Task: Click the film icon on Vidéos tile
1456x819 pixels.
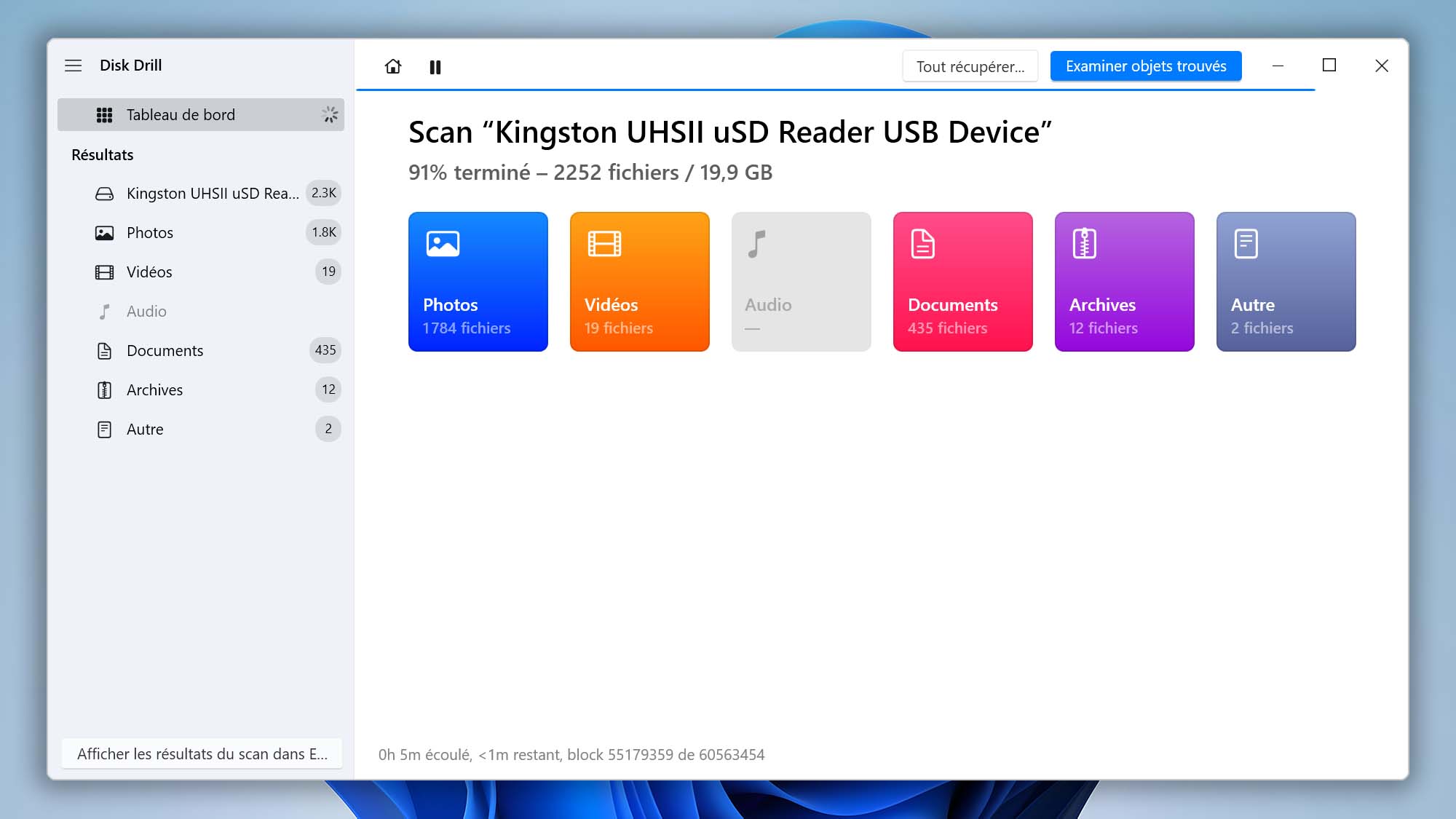Action: tap(604, 244)
